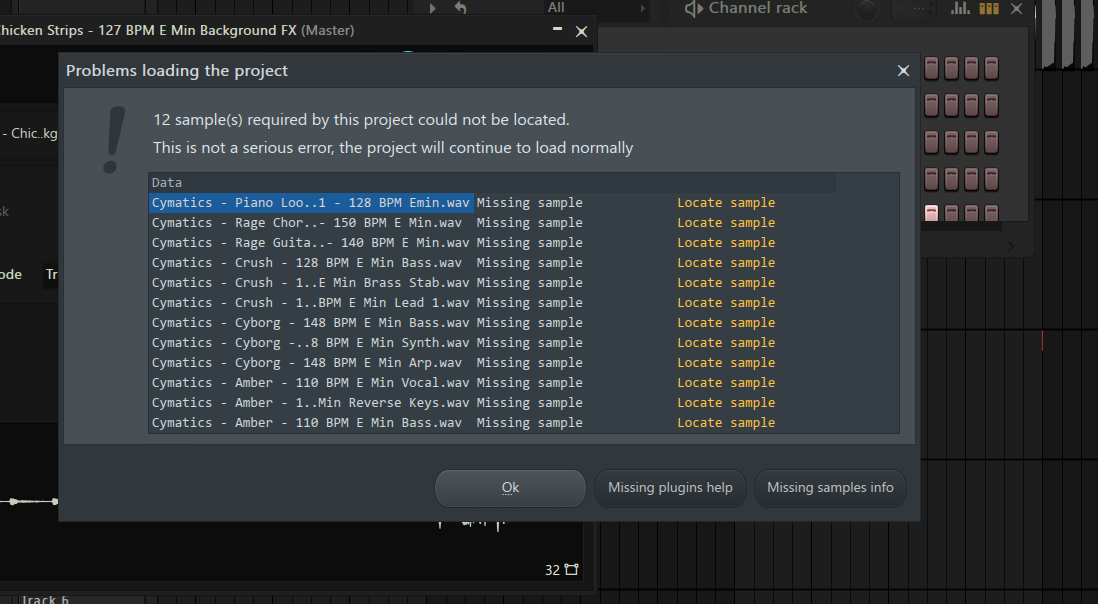The image size is (1098, 604).
Task: Locate sample for Rage Guita 140 BPM
Action: pyautogui.click(x=726, y=243)
